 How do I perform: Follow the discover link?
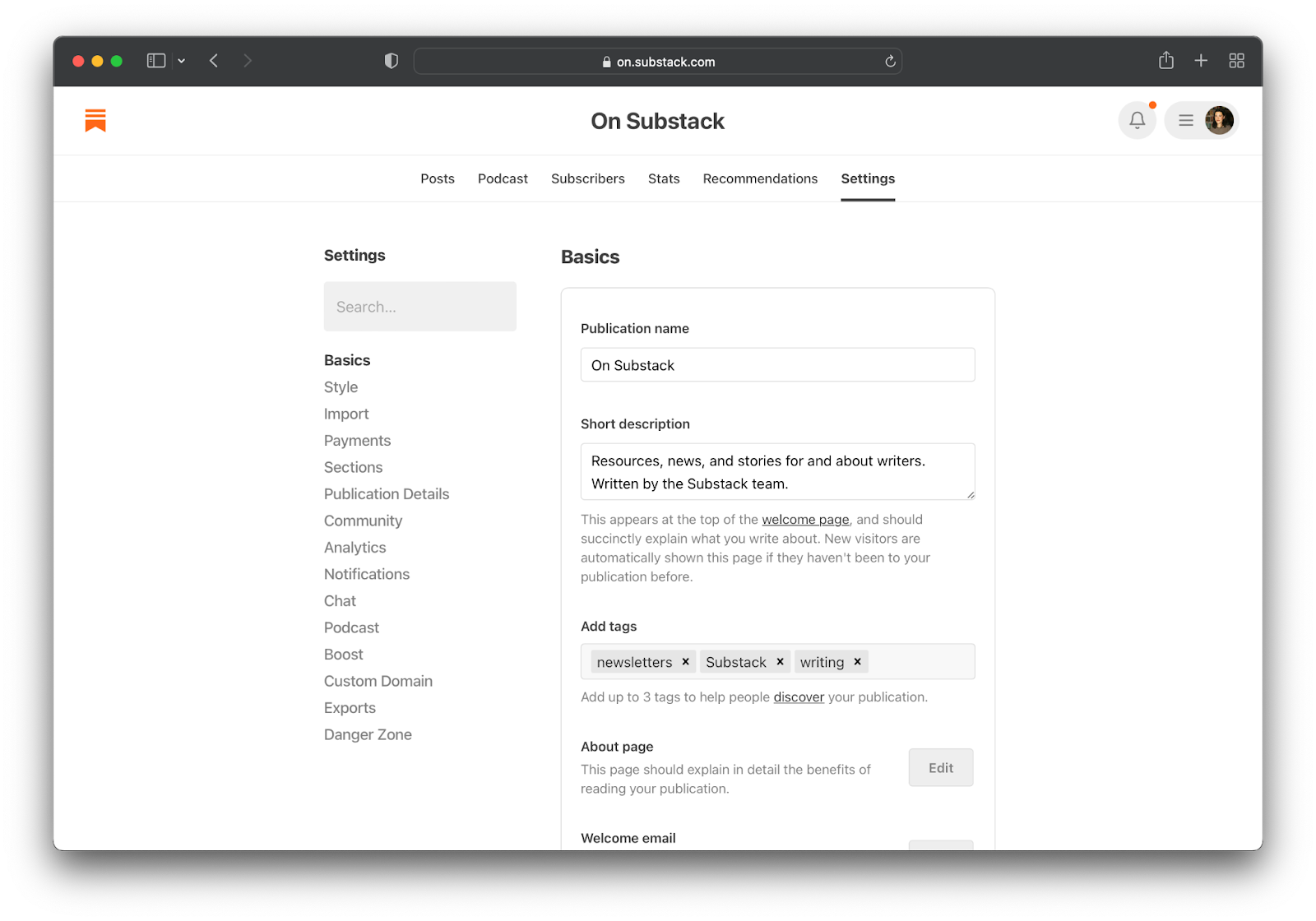(799, 697)
